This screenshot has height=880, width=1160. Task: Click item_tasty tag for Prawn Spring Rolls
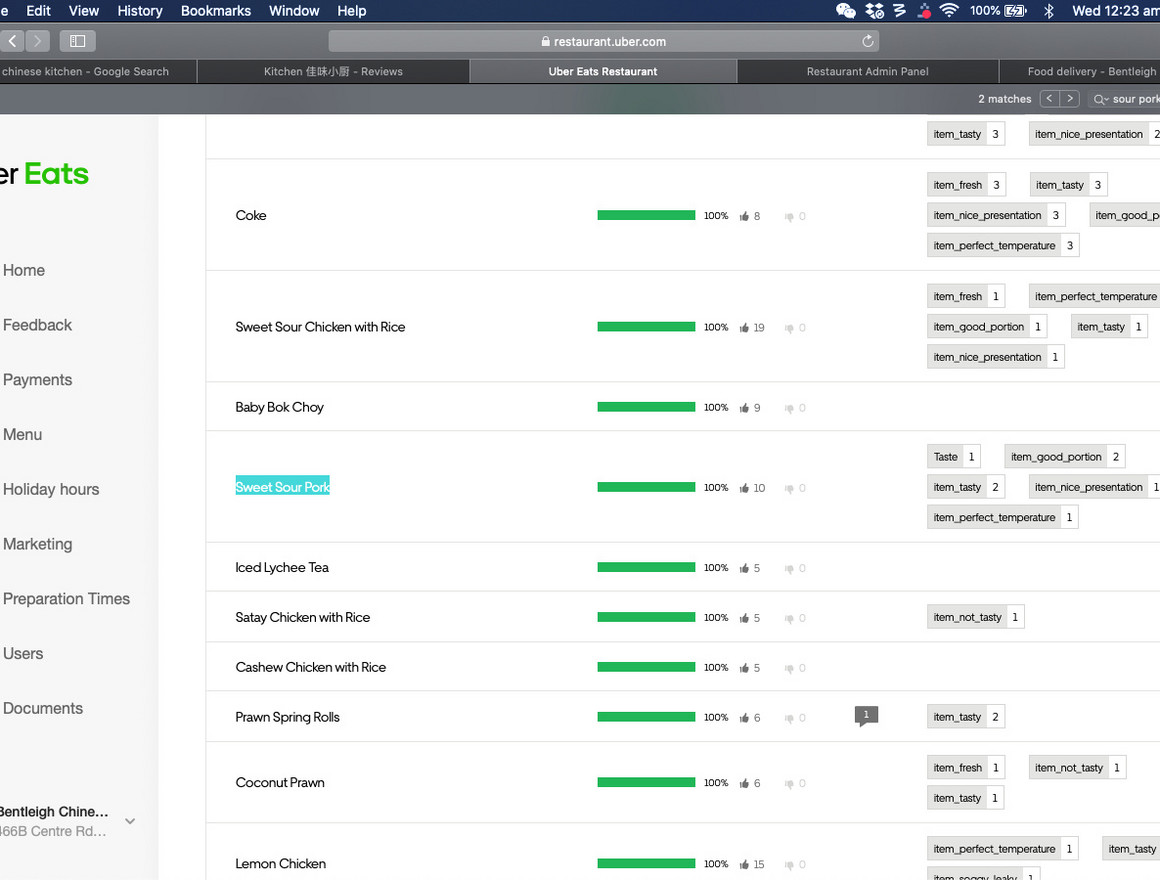965,717
